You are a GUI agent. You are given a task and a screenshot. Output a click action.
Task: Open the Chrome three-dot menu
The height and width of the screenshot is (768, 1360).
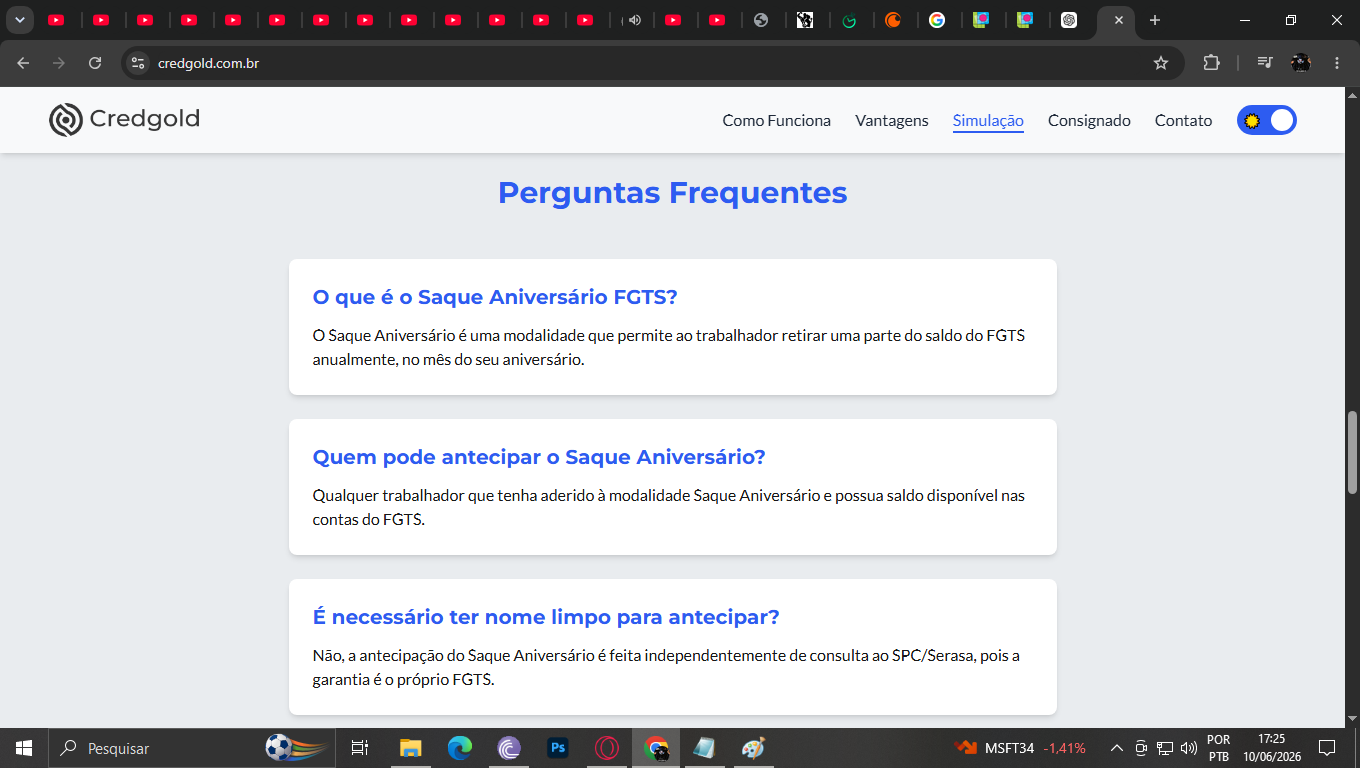tap(1337, 63)
